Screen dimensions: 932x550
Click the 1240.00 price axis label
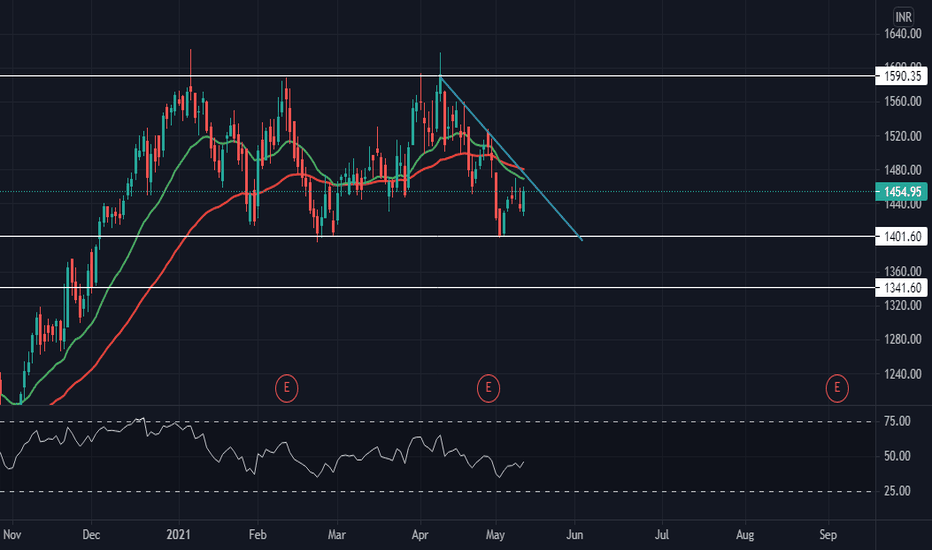pos(902,374)
